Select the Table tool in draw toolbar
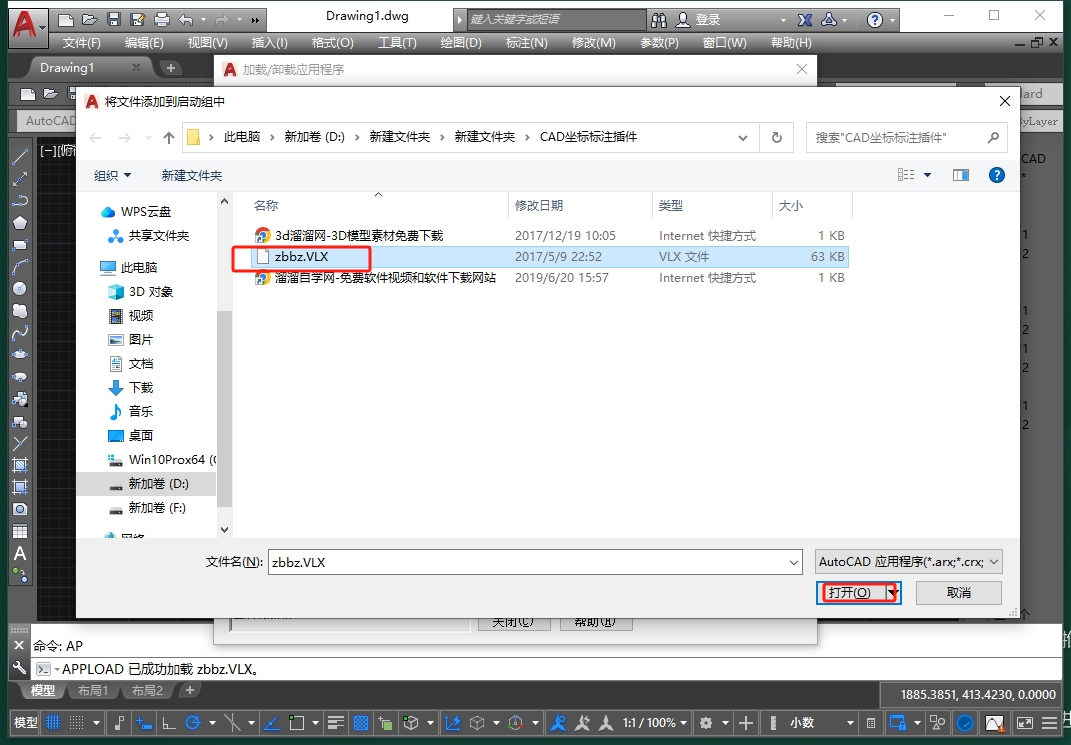The image size is (1071, 745). (20, 531)
